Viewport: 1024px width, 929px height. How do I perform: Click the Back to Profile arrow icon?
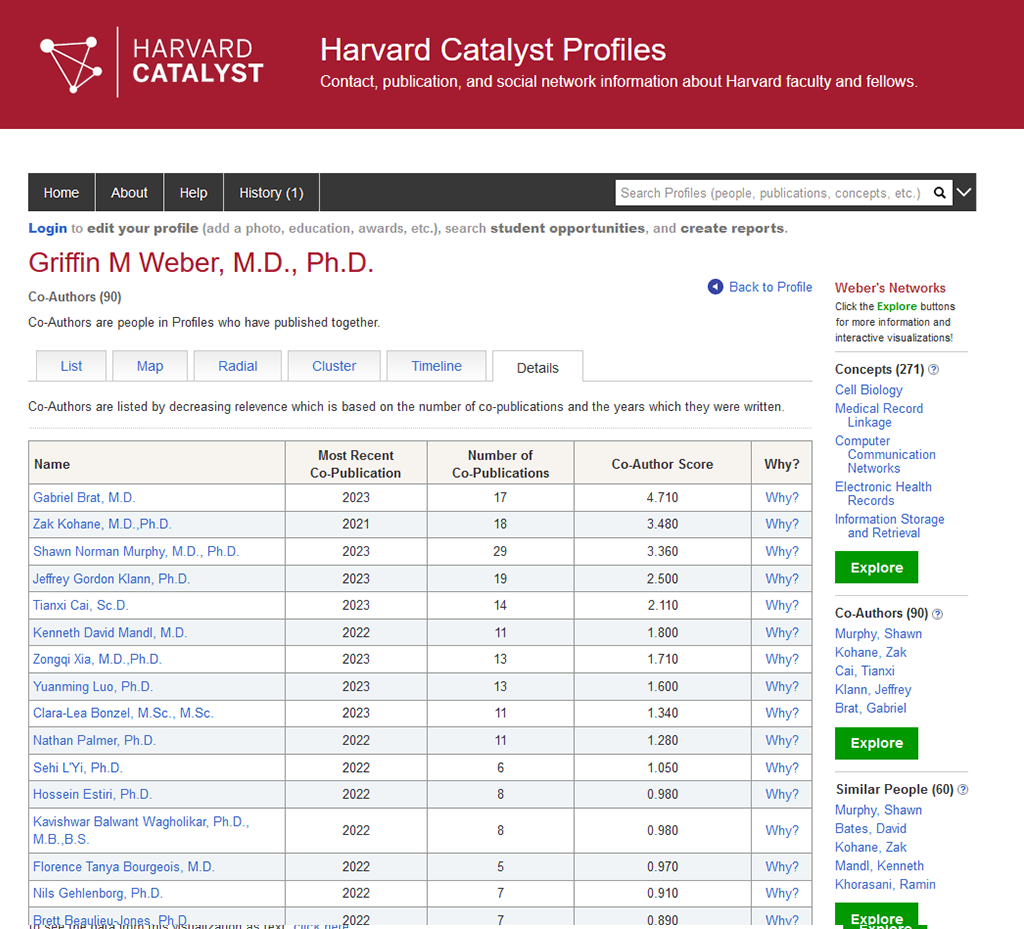point(716,287)
